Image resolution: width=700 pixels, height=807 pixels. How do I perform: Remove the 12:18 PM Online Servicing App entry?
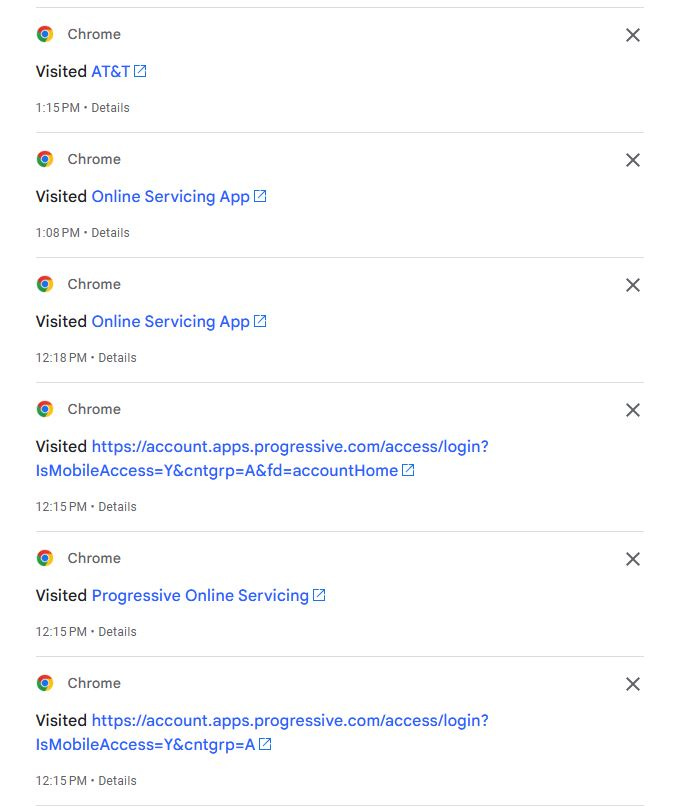point(632,285)
